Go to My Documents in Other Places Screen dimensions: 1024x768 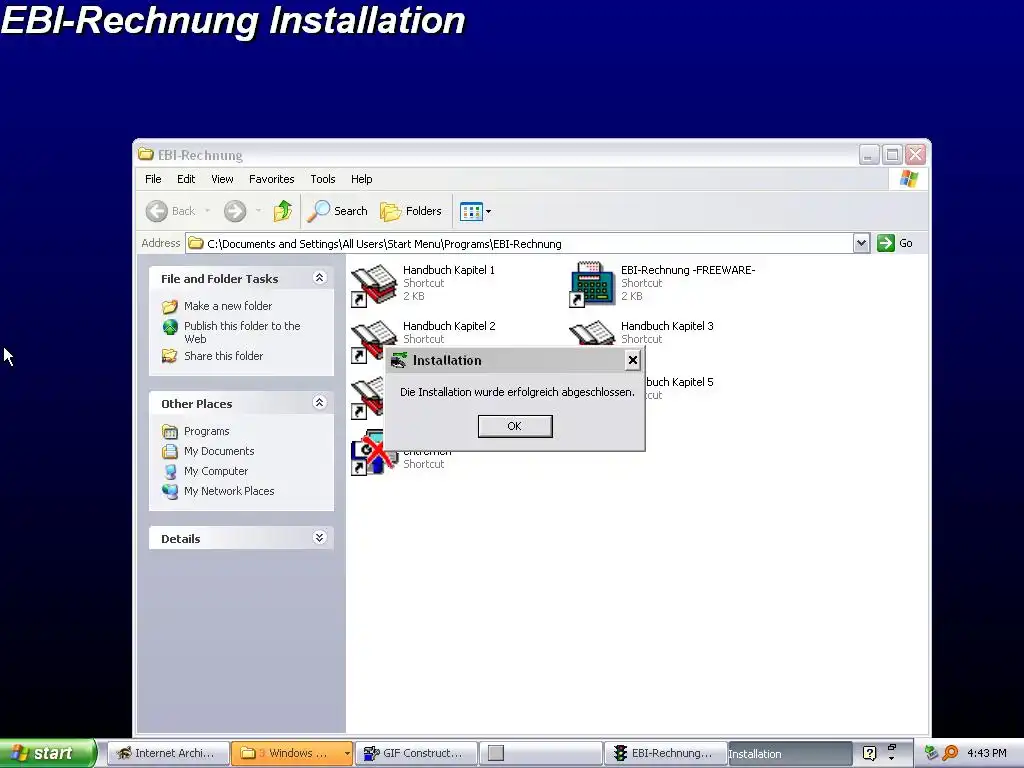219,451
